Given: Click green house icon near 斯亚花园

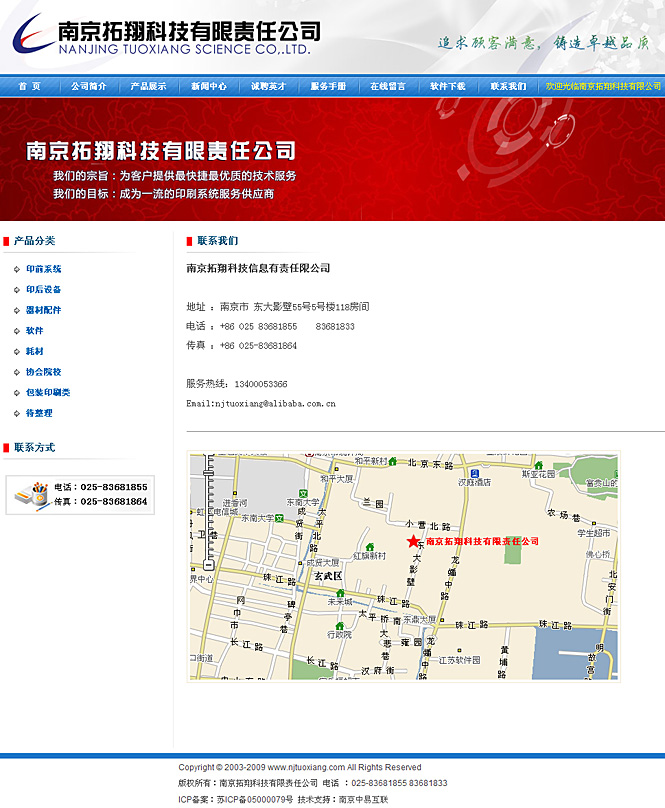Looking at the screenshot, I should pos(539,465).
